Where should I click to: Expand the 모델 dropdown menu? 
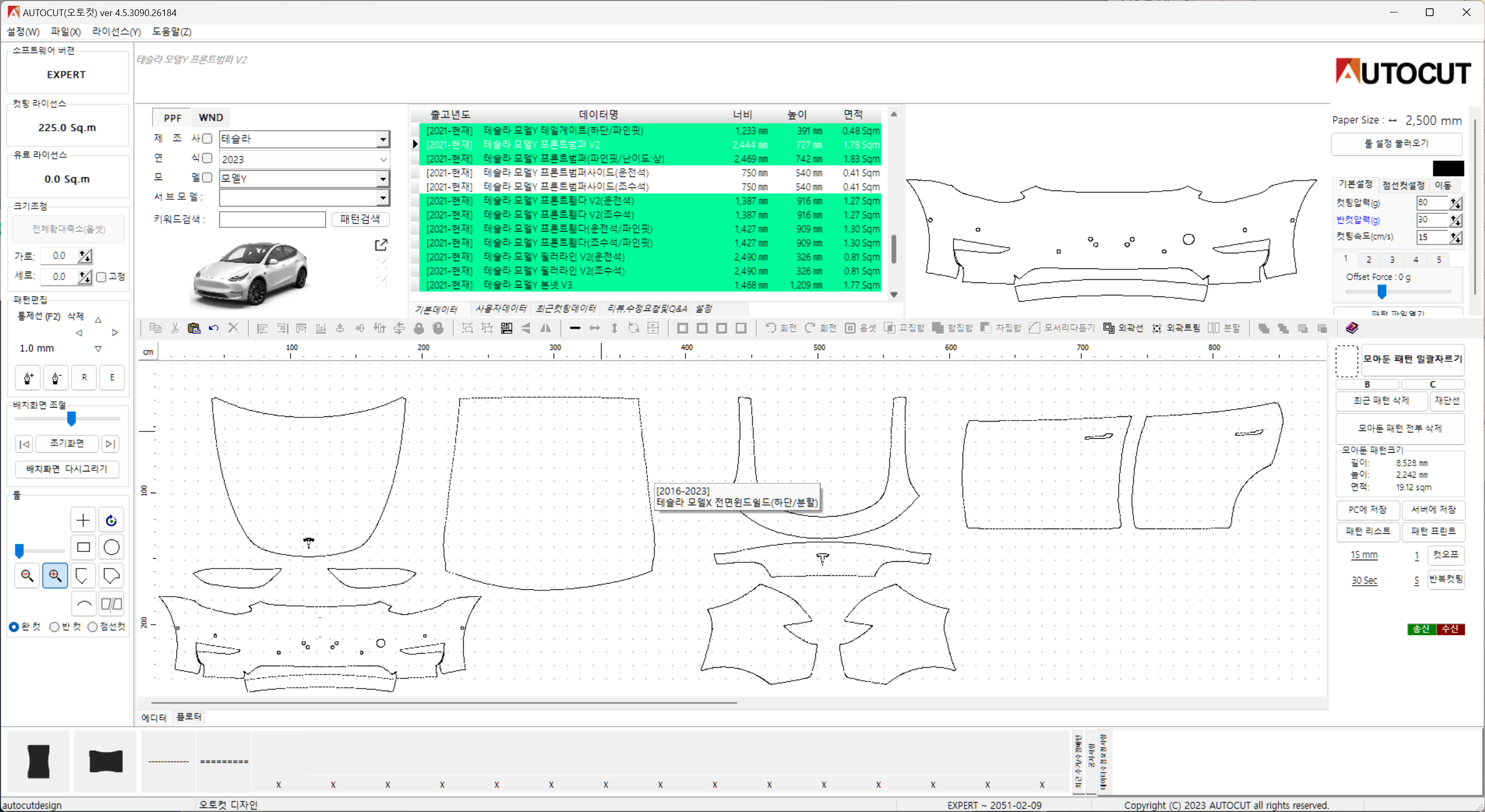[383, 178]
